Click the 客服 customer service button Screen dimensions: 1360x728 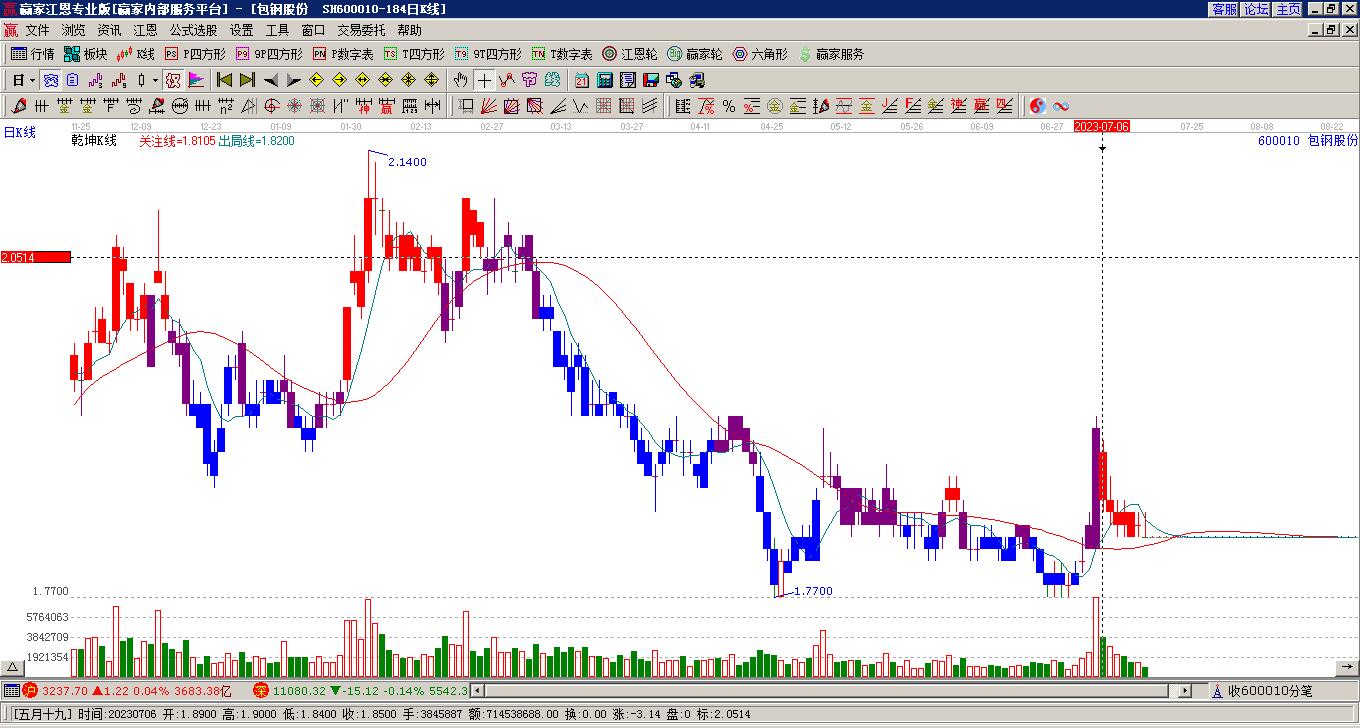coord(1225,9)
